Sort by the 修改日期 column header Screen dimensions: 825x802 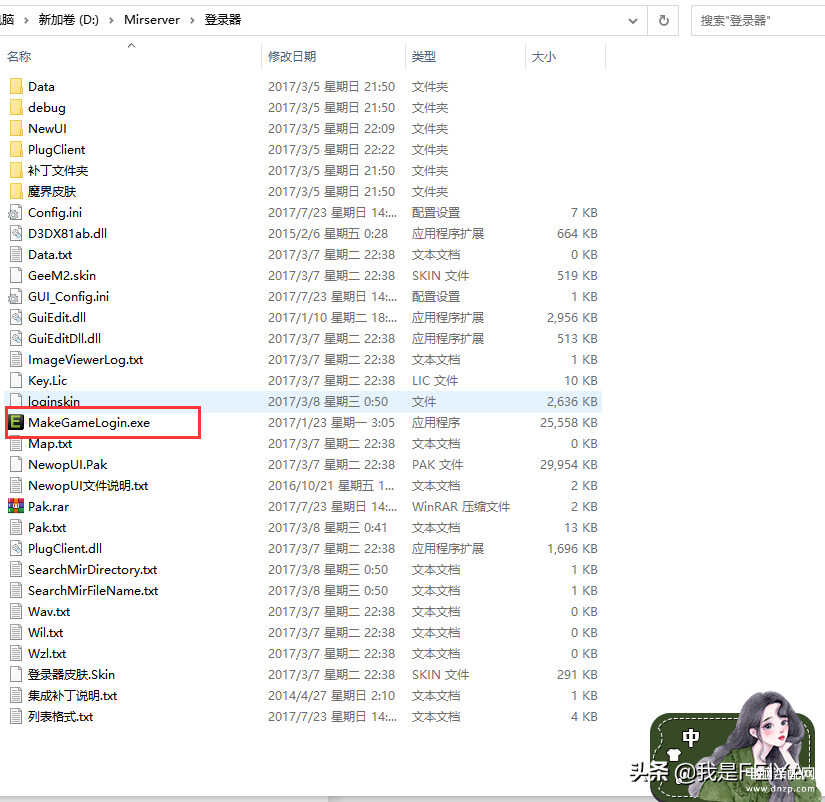pyautogui.click(x=292, y=56)
